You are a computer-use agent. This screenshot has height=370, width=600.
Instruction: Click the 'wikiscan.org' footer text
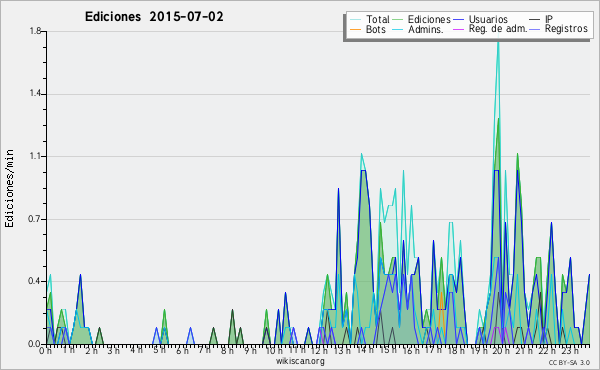300,361
